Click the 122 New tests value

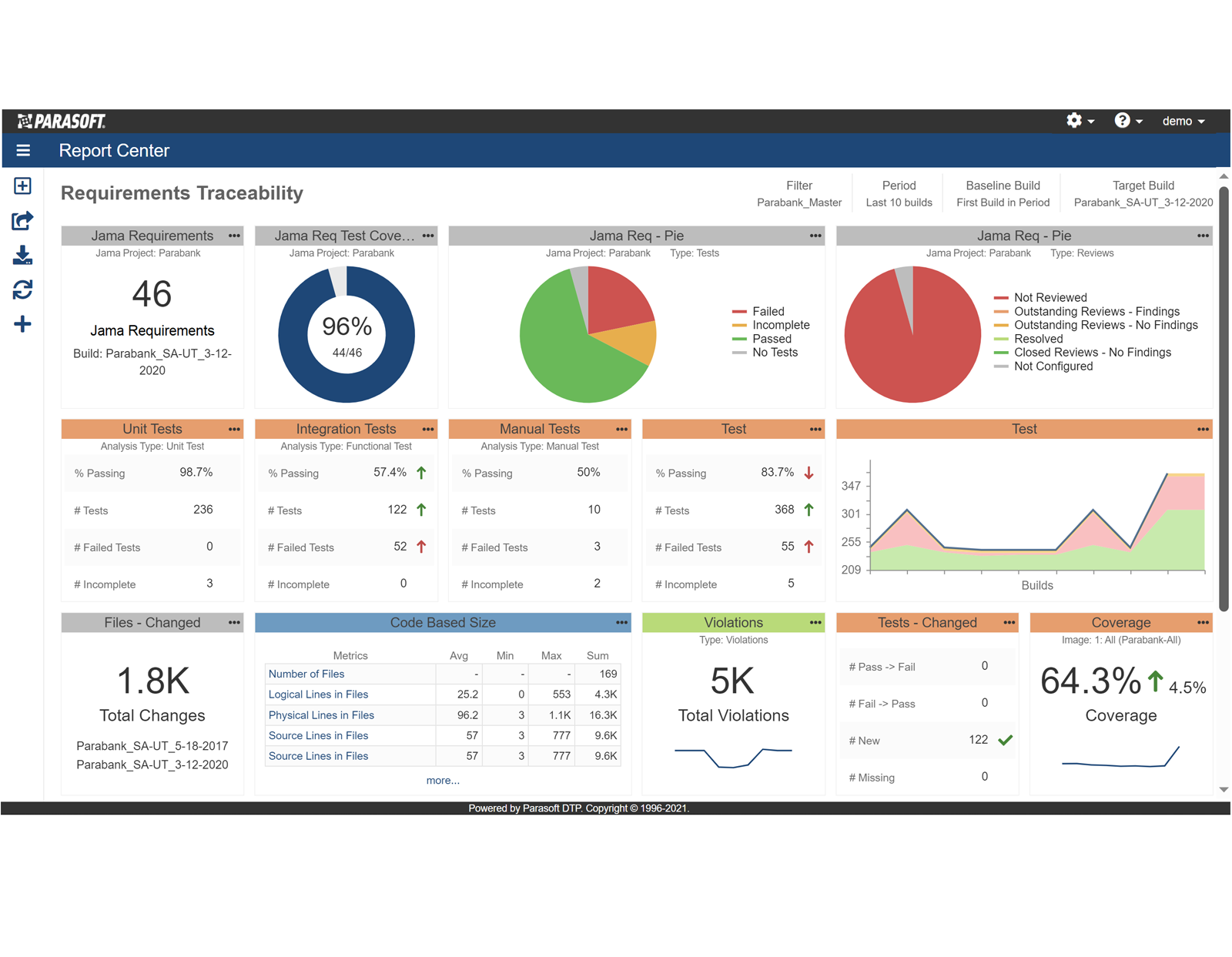(x=978, y=740)
